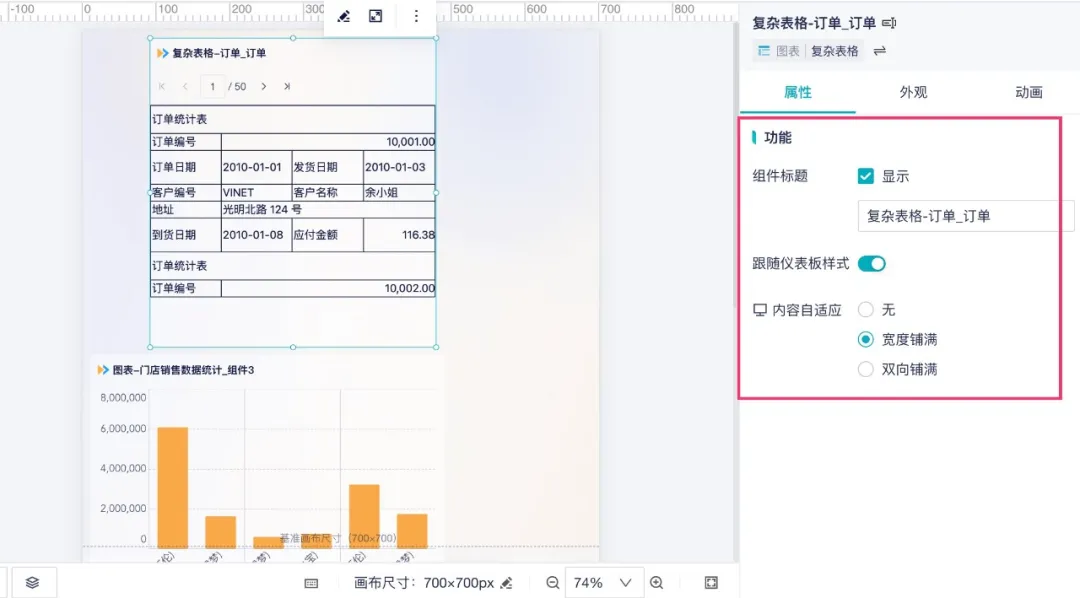Toggle the 跟随仪表板样式 switch
The width and height of the screenshot is (1080, 598).
click(872, 264)
